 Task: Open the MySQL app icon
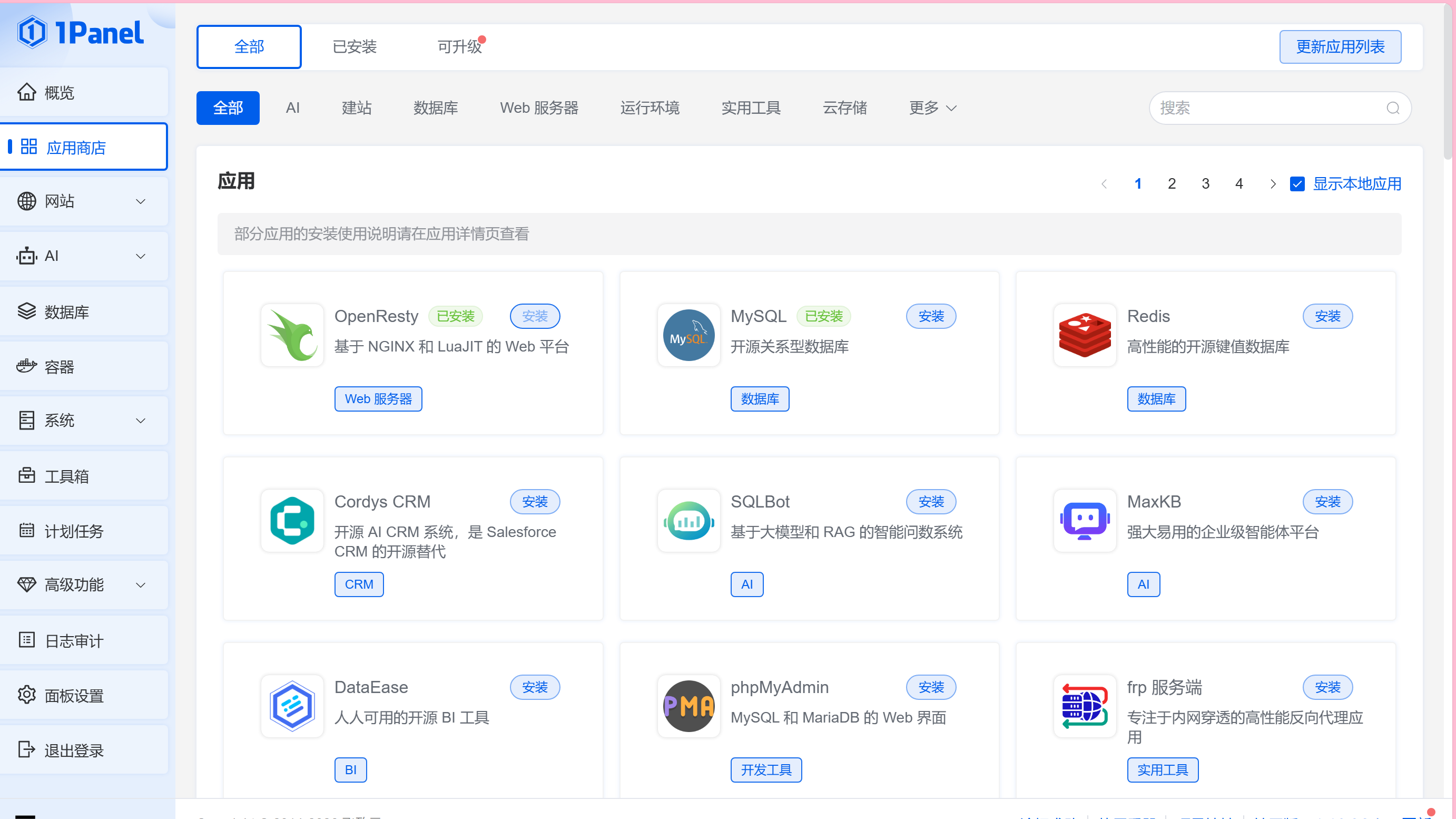[688, 335]
